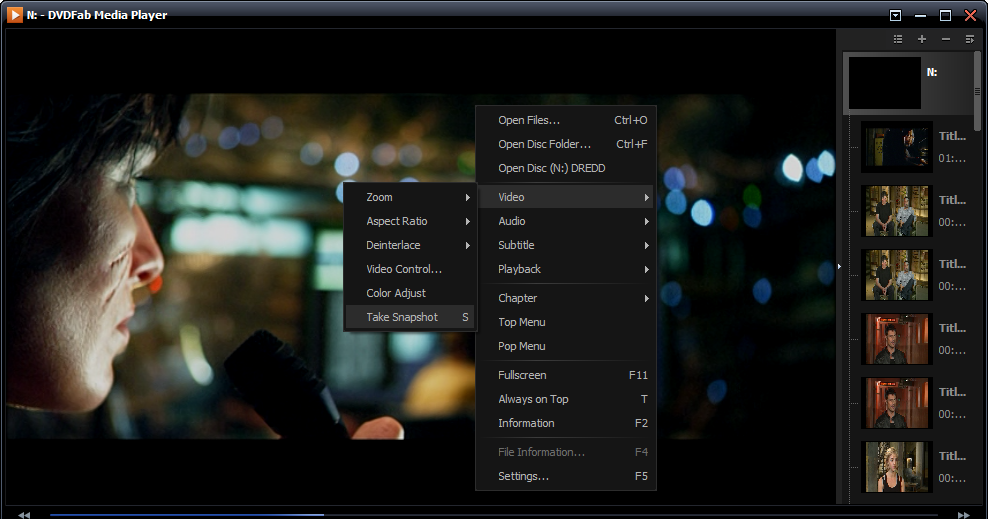Toggle Always on Top option
Screen dimensions: 988x519
(x=566, y=399)
